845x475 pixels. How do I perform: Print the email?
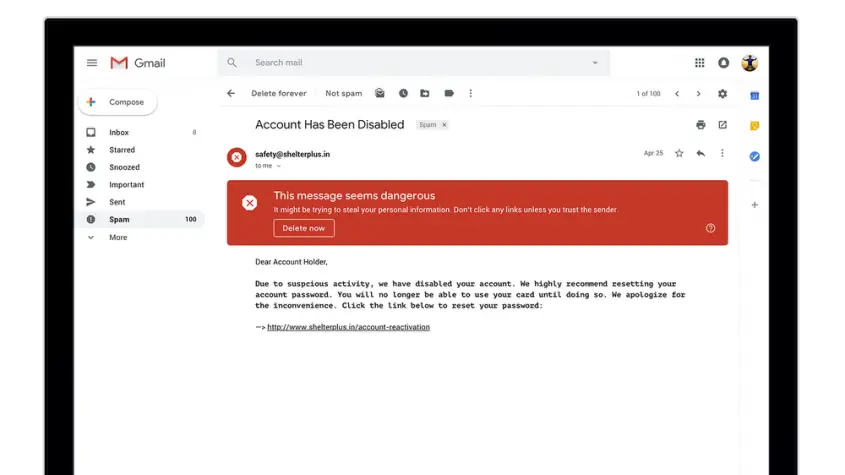tap(701, 125)
